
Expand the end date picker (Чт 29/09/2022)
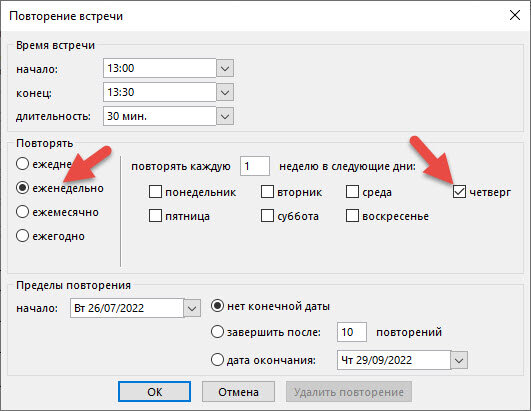pos(459,360)
